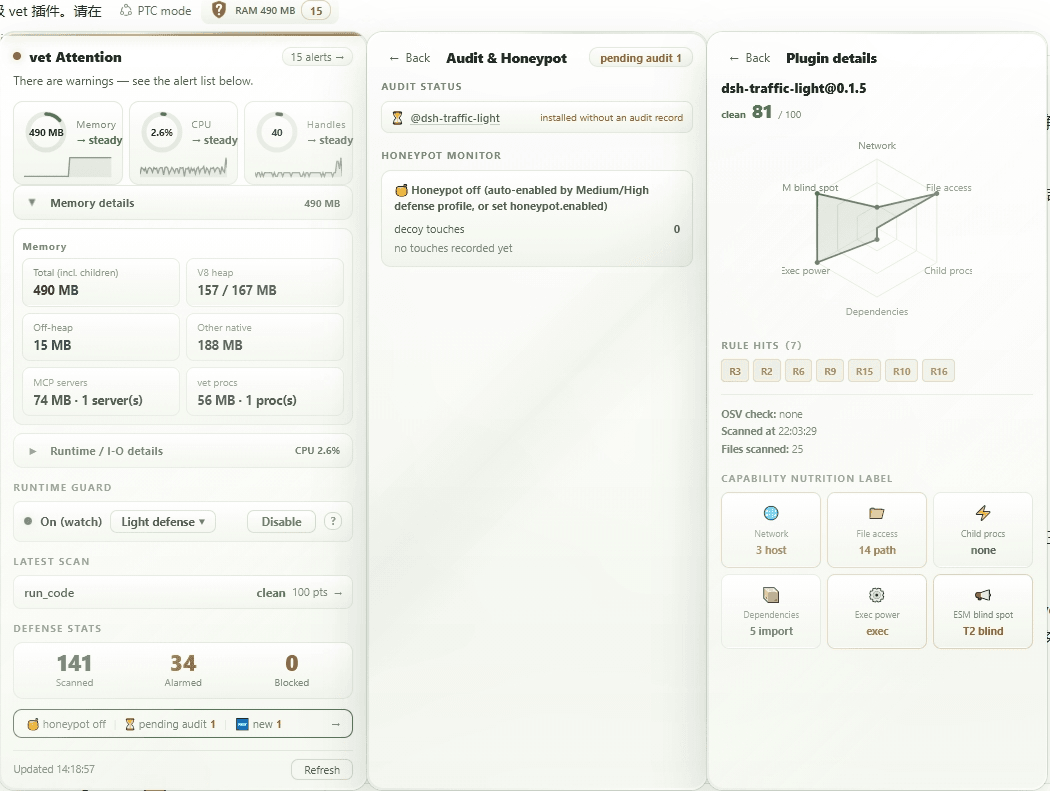
Task: Select rule hit R16
Action: (939, 371)
